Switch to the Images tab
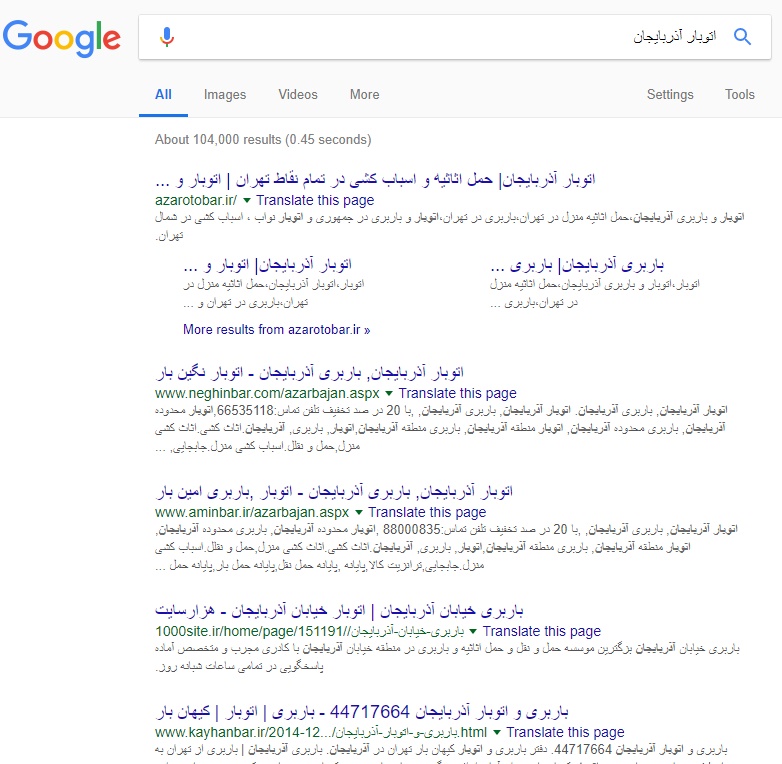The image size is (782, 764). tap(225, 95)
